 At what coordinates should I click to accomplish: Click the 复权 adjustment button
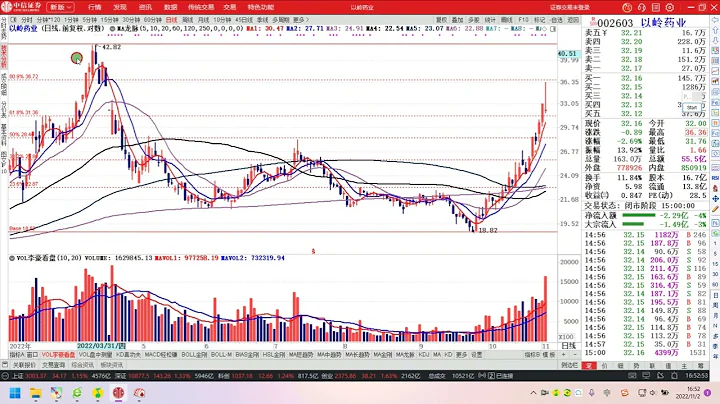tap(441, 20)
